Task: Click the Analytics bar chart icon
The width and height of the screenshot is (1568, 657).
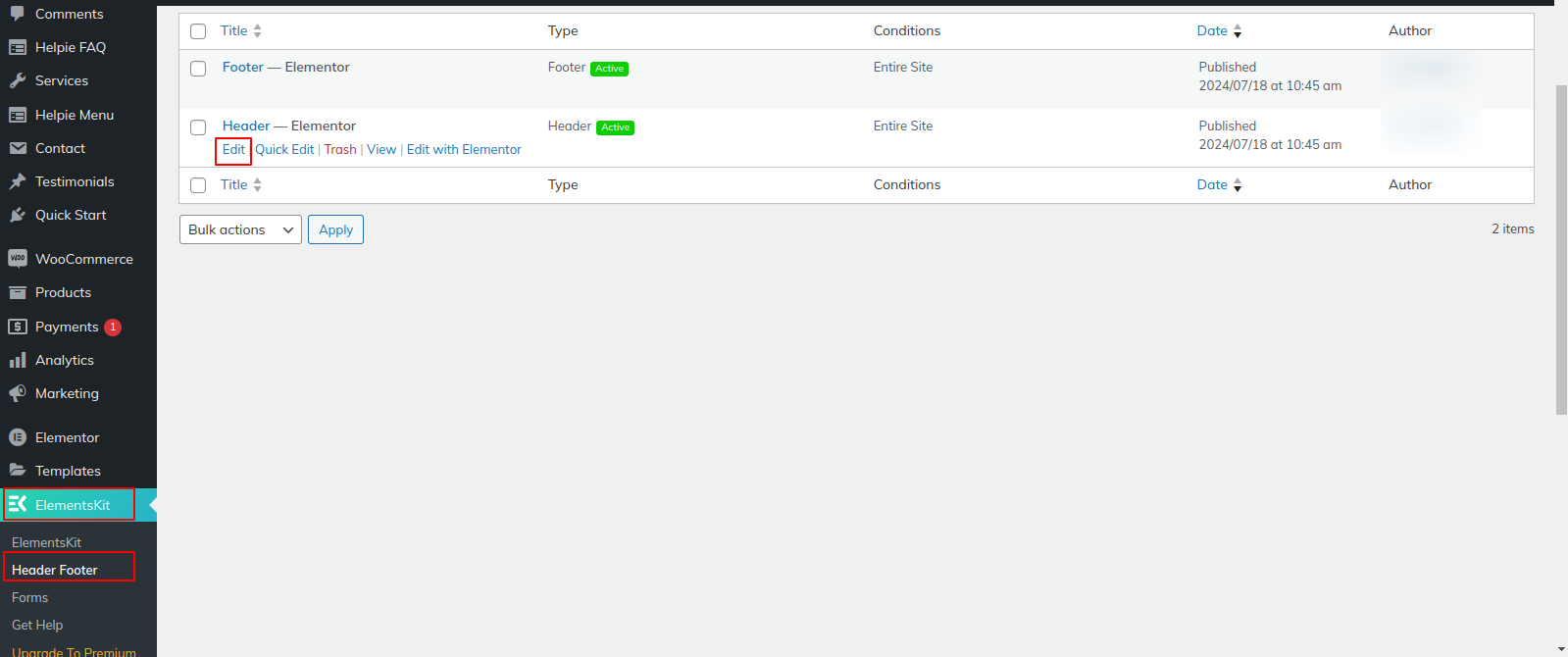Action: 18,360
